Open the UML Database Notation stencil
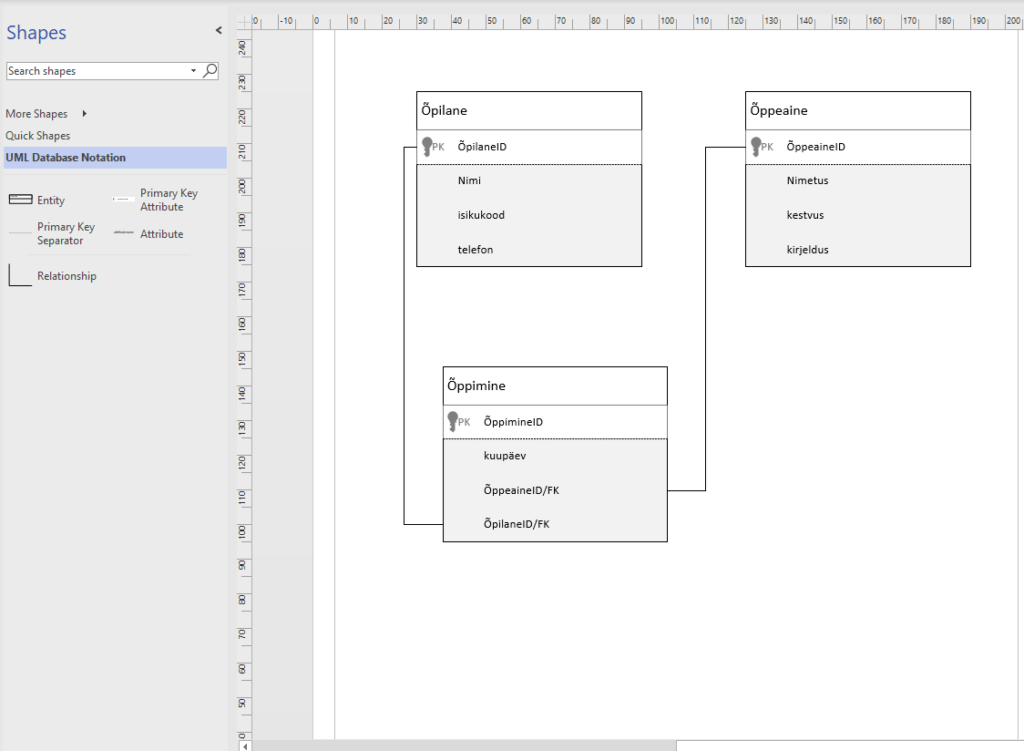 click(x=66, y=157)
